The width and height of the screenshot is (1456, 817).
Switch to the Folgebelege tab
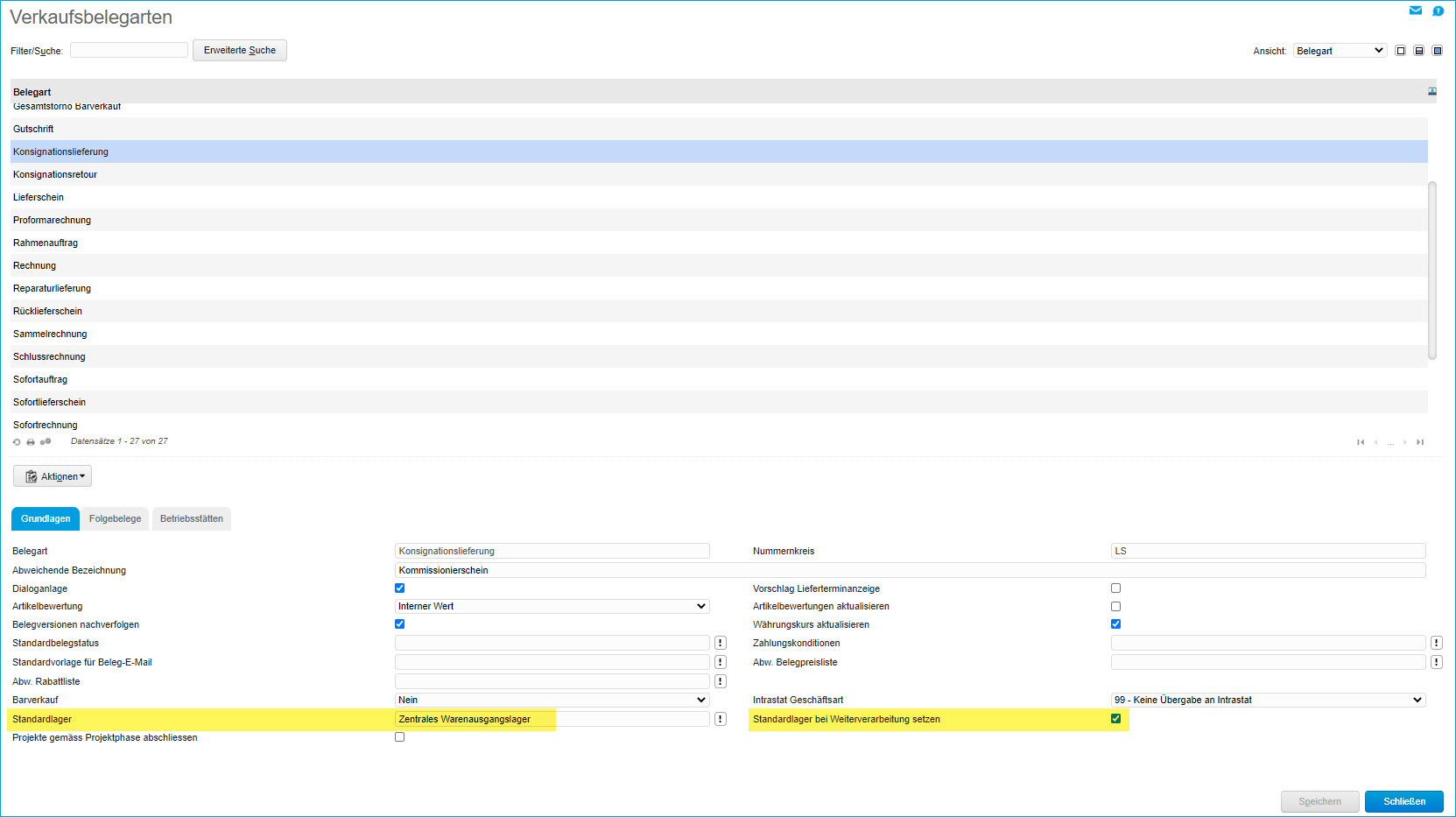coord(115,519)
